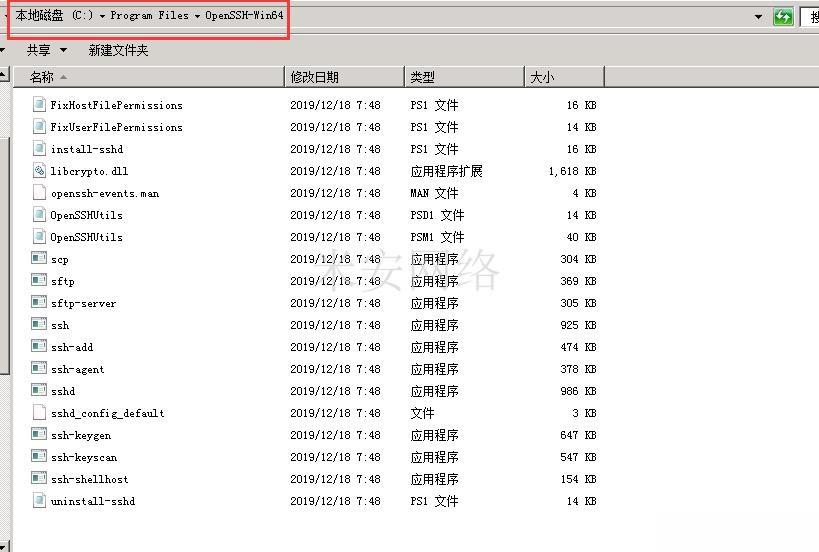
Task: Expand the arrow after Program Files
Action: (197, 16)
